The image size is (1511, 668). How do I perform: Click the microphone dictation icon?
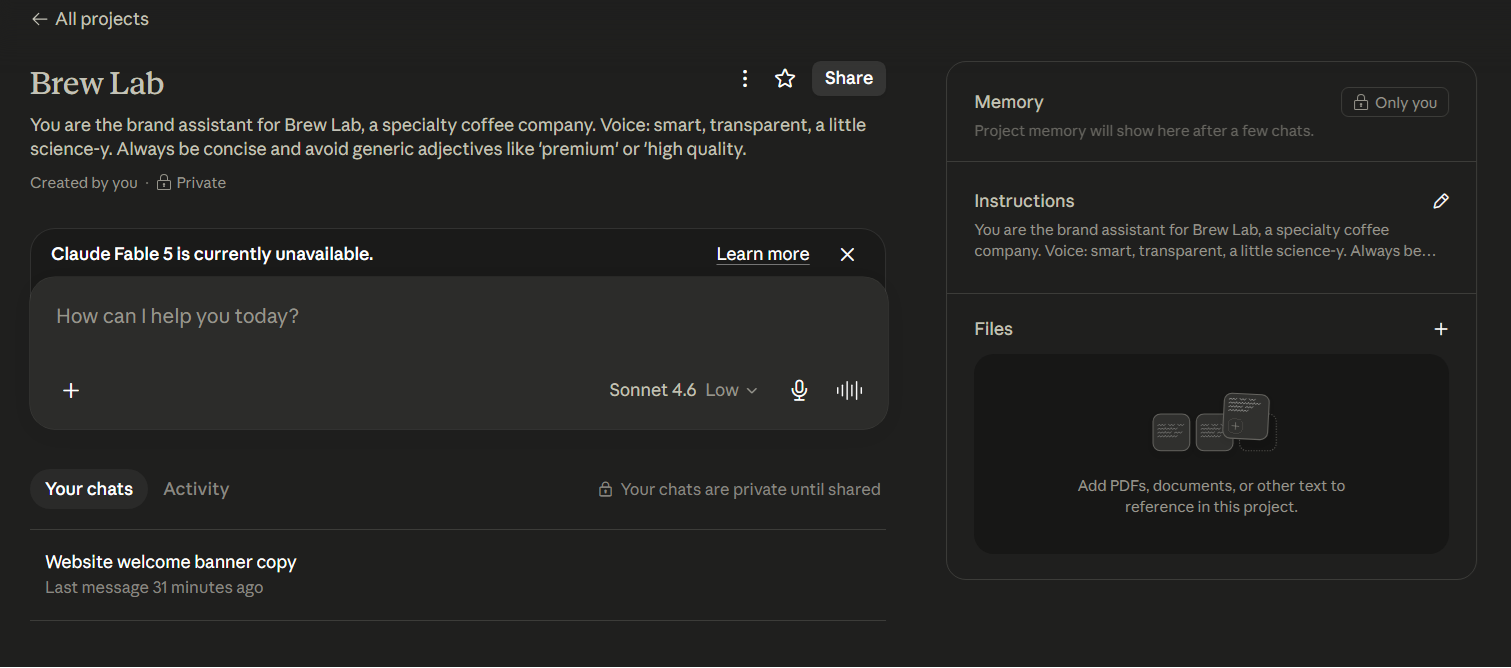click(799, 390)
